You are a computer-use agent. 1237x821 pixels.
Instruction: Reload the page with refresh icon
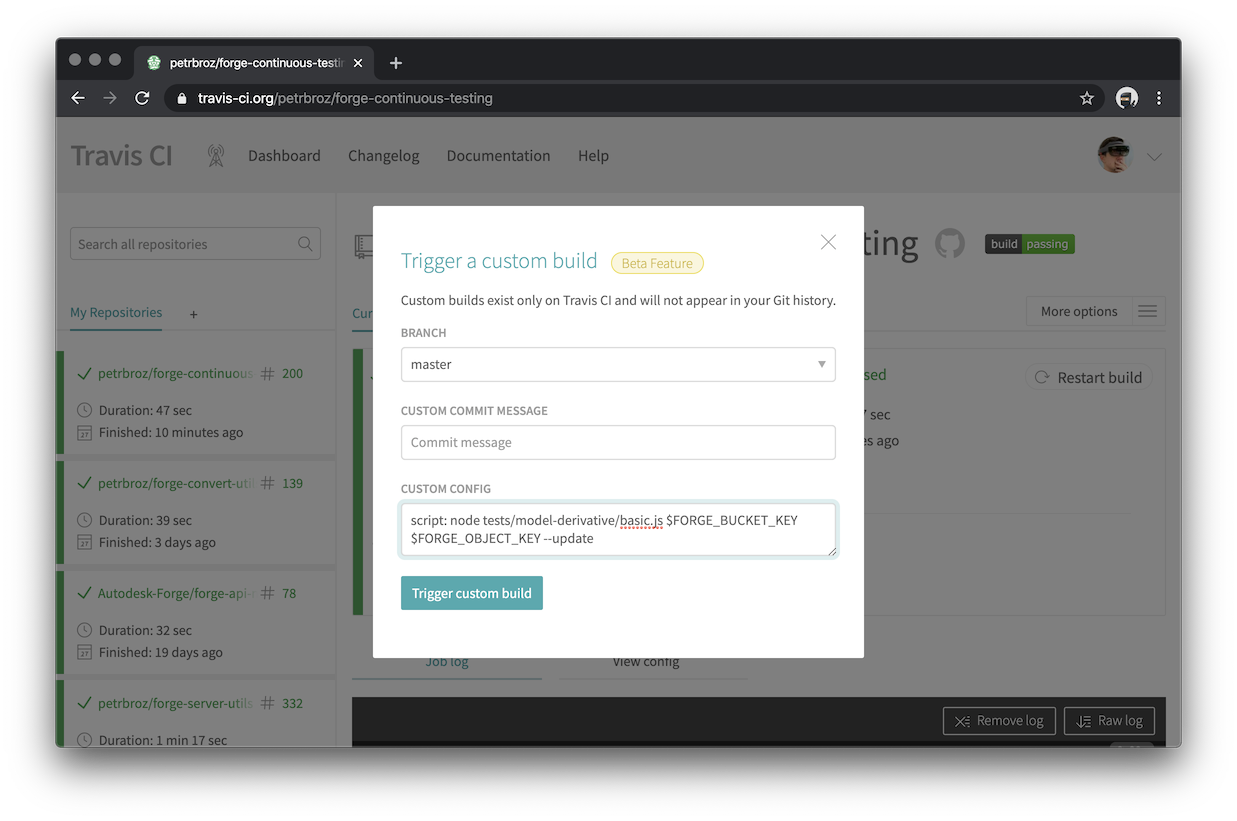pos(142,98)
